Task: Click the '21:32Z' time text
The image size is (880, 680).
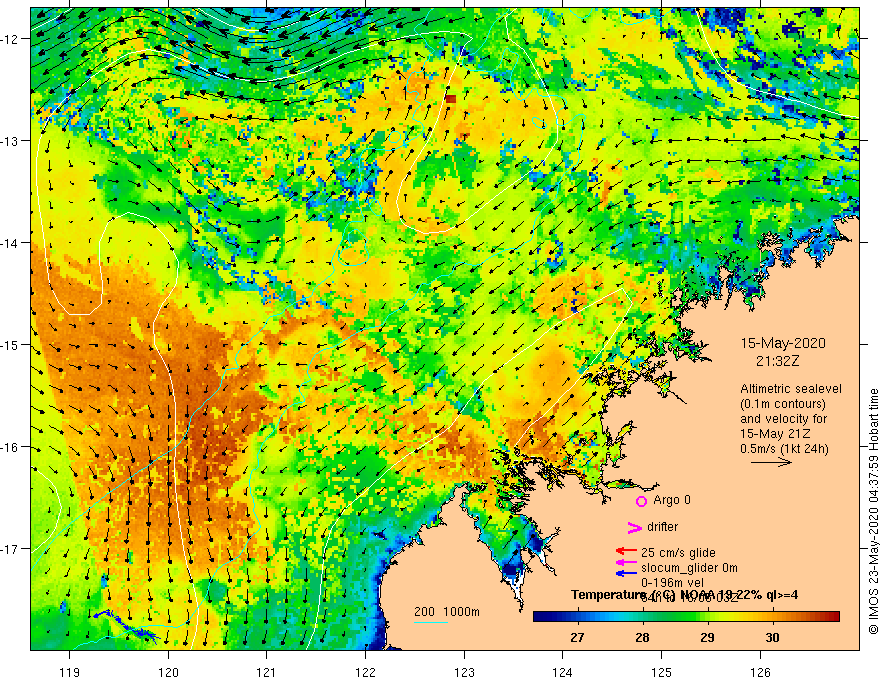Action: 777,361
